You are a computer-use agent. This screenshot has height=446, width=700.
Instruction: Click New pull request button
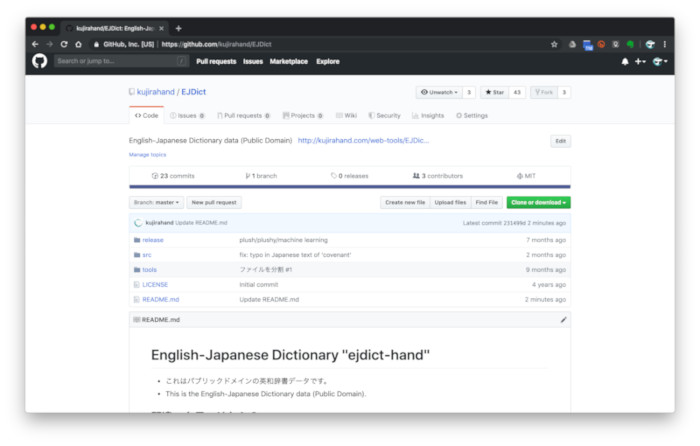214,202
